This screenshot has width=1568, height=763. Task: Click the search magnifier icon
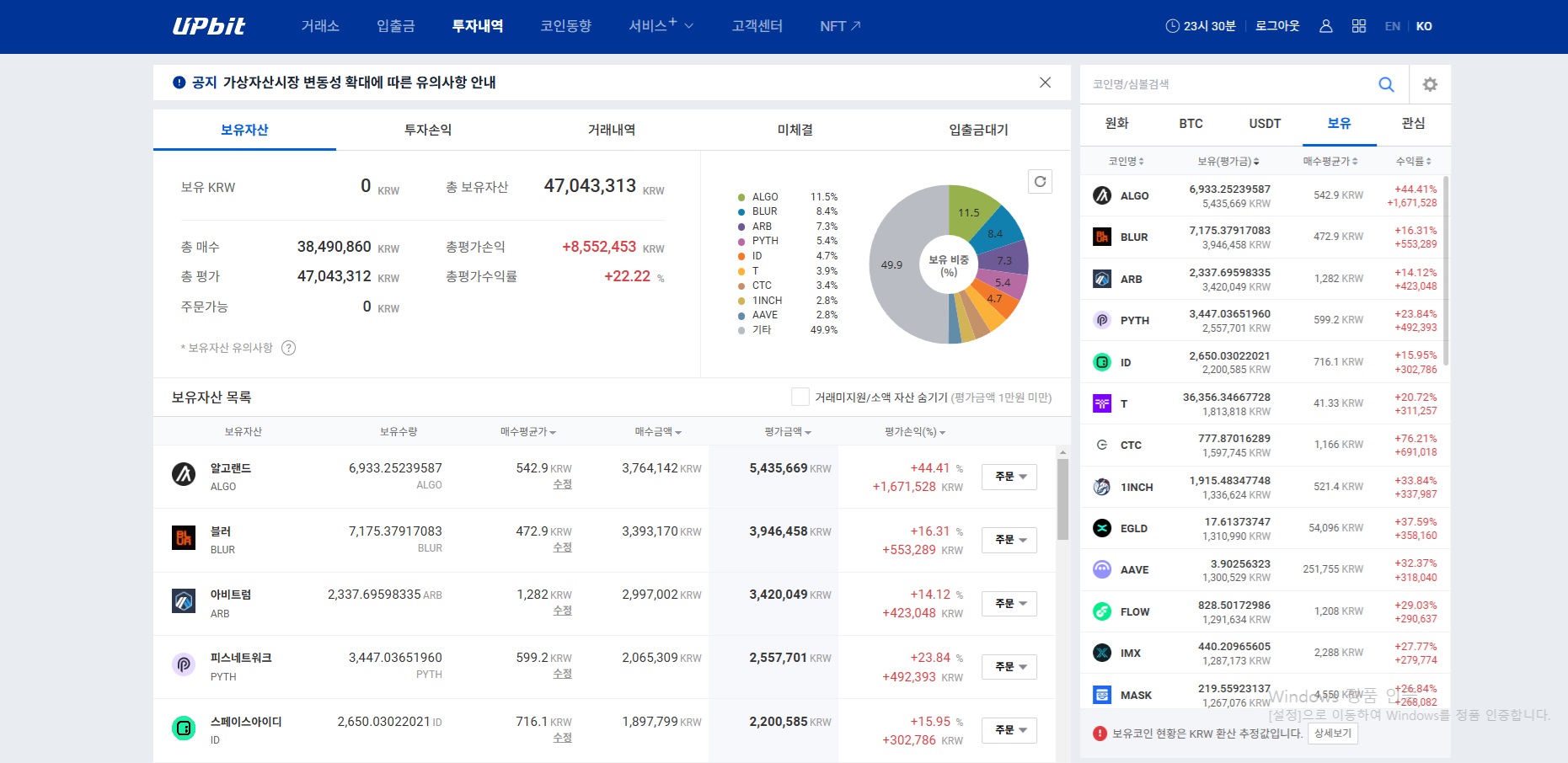click(x=1386, y=84)
